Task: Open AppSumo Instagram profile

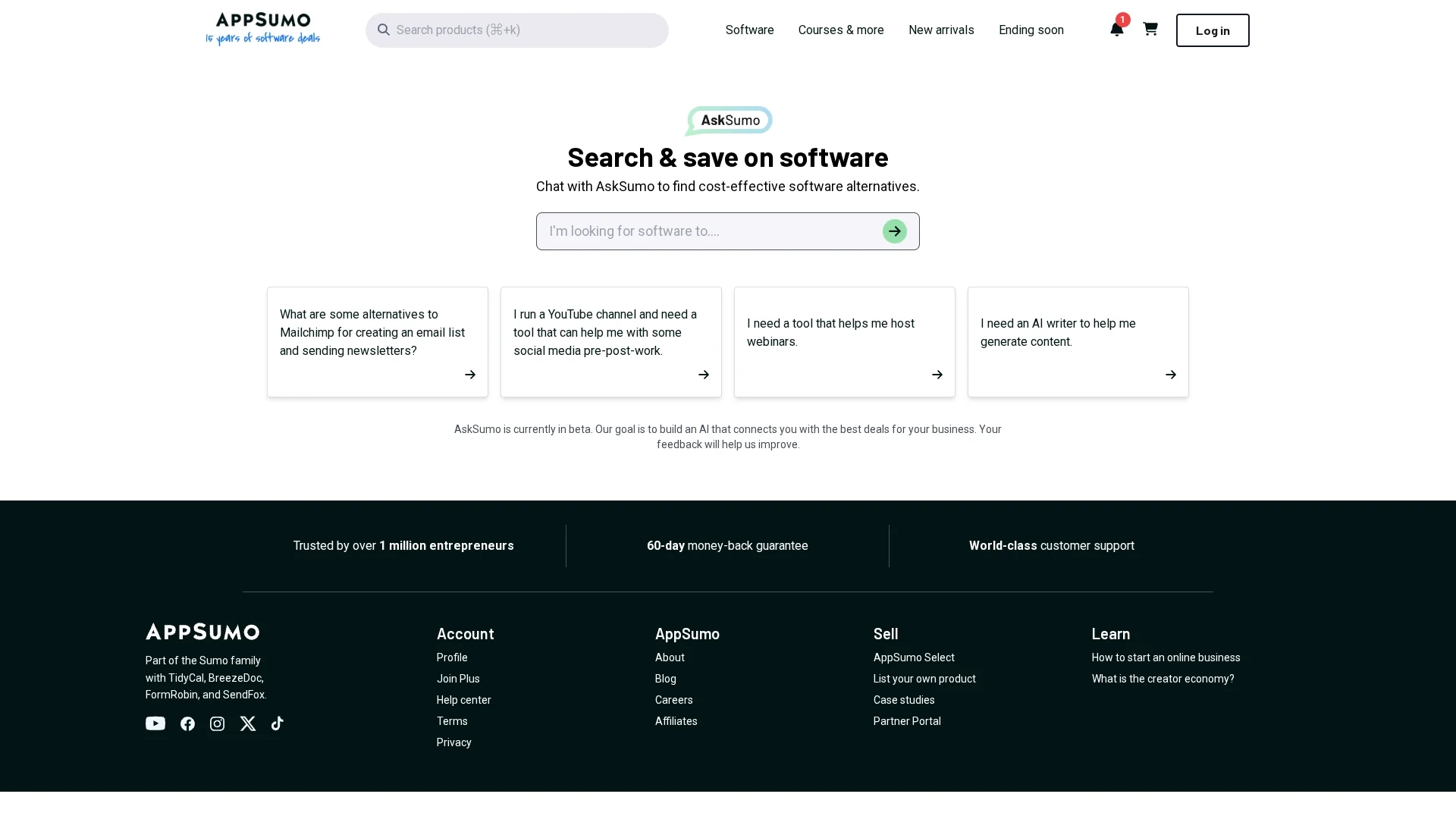Action: (x=217, y=723)
